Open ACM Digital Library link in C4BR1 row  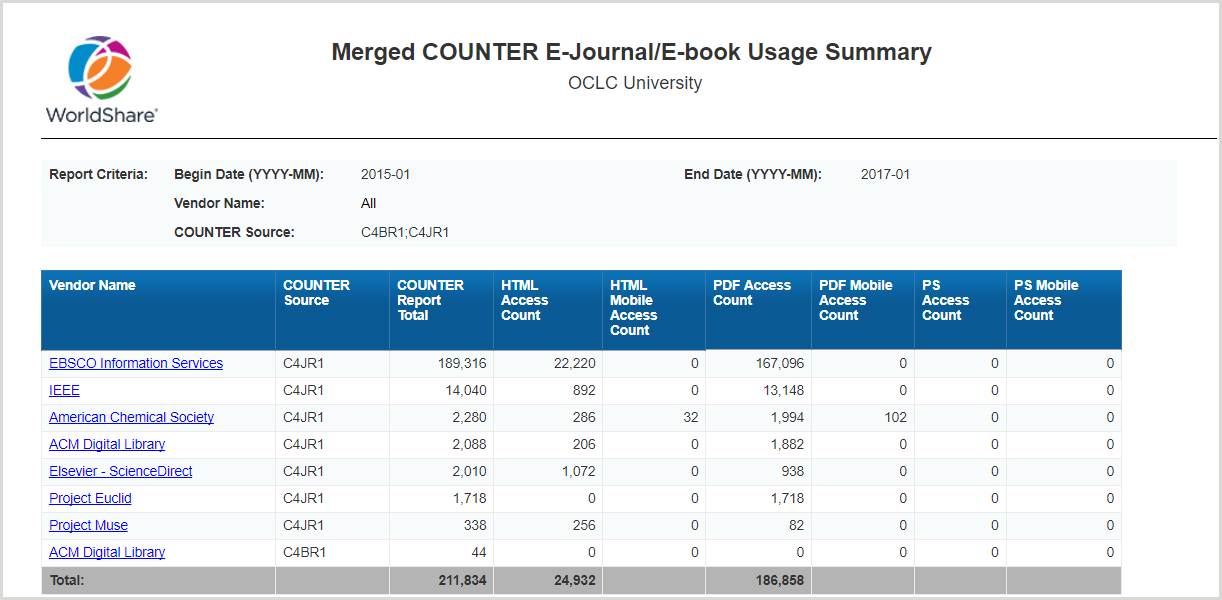107,552
